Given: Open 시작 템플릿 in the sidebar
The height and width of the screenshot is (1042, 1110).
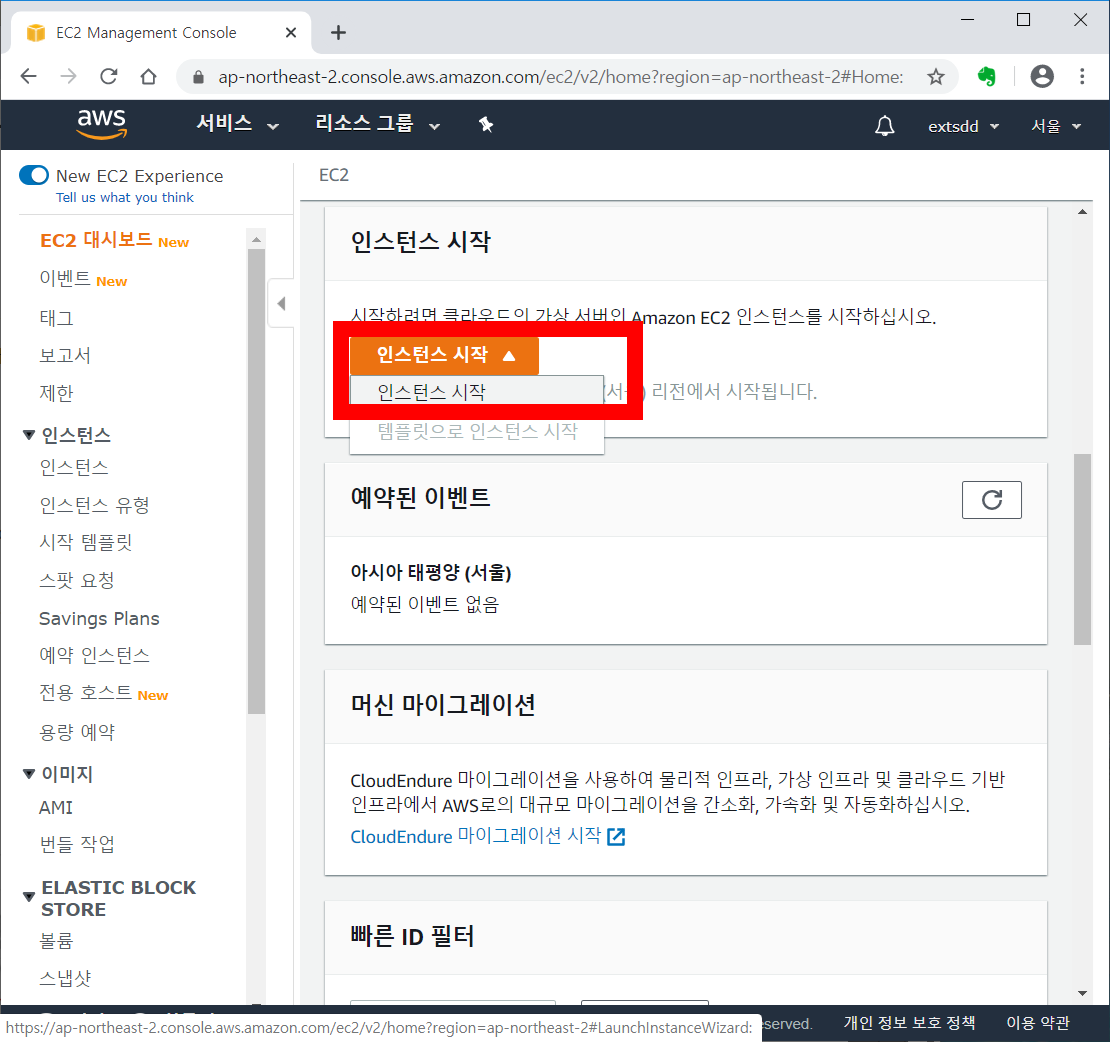Looking at the screenshot, I should point(86,543).
